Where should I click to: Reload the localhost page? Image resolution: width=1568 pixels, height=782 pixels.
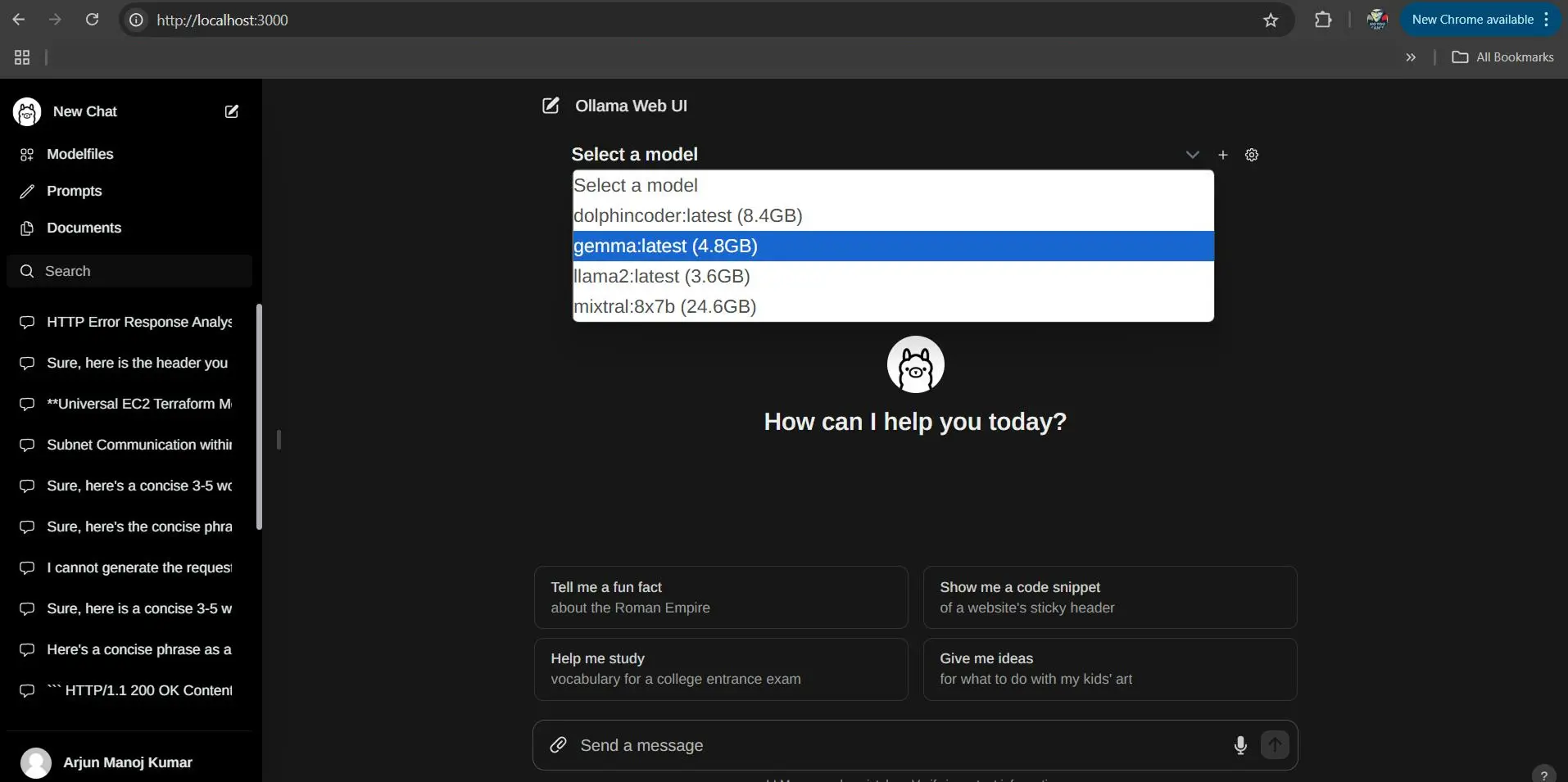pos(93,20)
